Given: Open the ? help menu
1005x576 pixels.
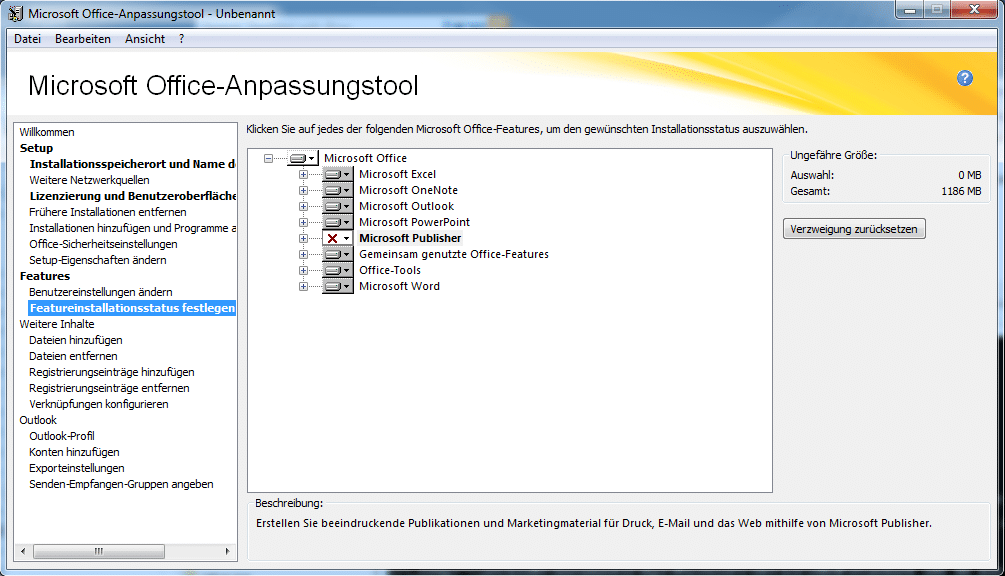Looking at the screenshot, I should [181, 39].
